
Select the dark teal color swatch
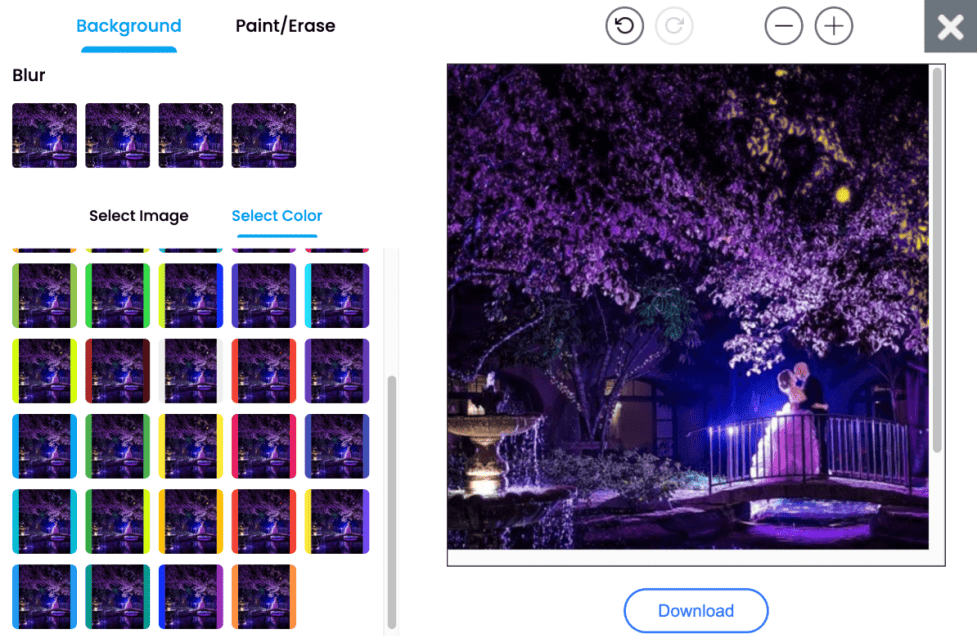click(117, 597)
